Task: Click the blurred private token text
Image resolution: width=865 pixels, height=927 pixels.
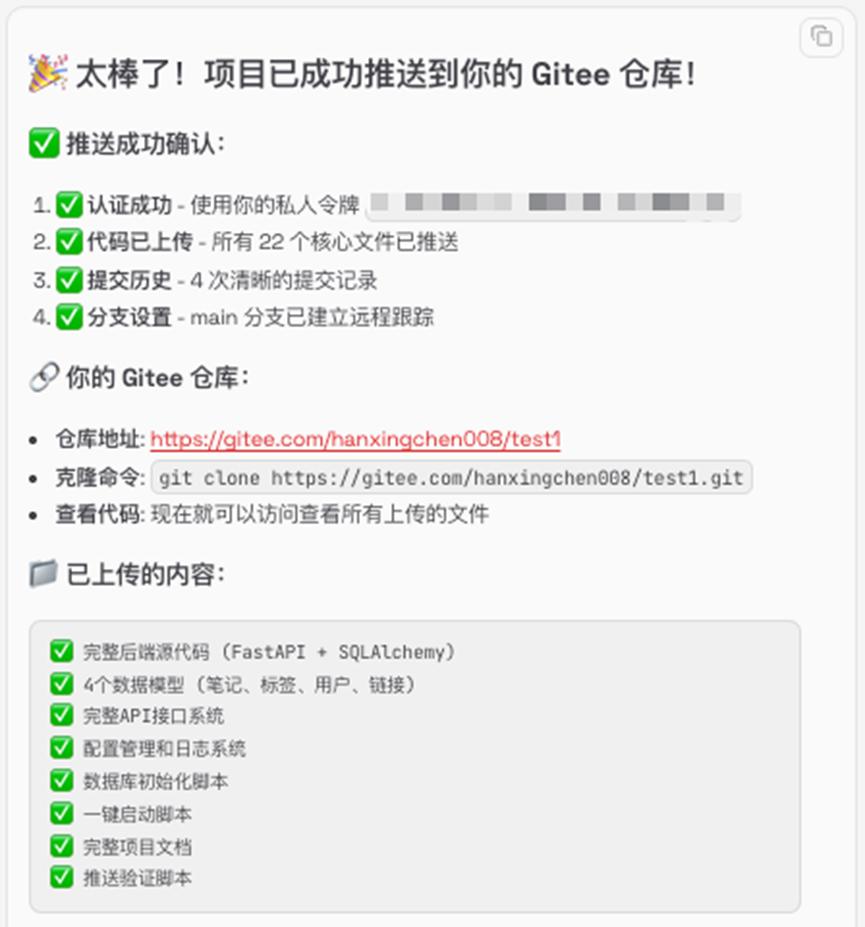Action: click(x=553, y=204)
